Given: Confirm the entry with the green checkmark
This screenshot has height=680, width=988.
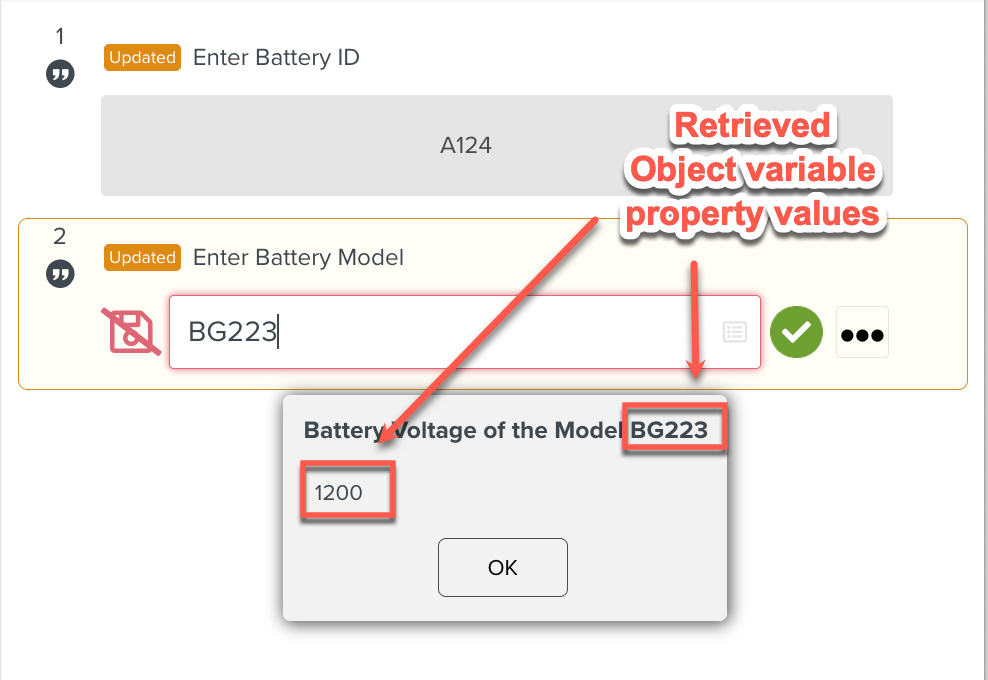Looking at the screenshot, I should coord(796,332).
